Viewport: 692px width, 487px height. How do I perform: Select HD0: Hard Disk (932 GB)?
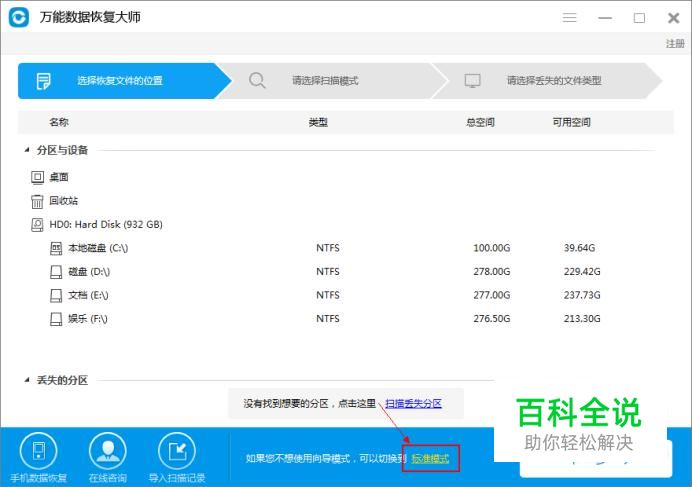[106, 224]
